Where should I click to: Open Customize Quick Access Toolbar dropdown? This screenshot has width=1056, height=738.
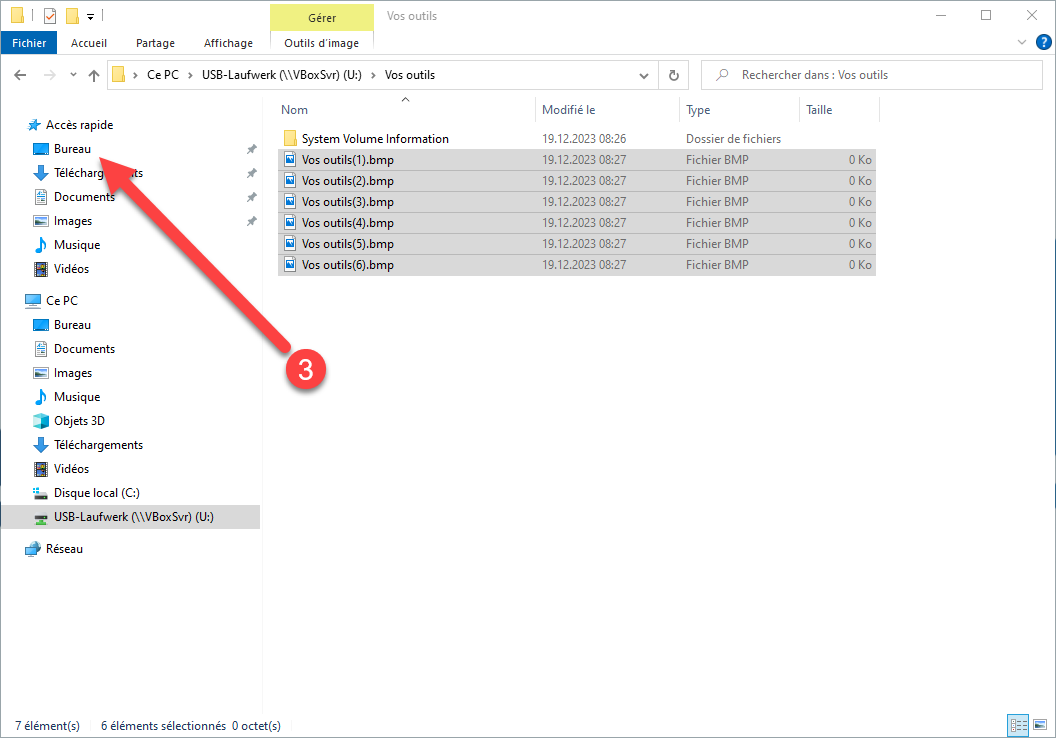(90, 16)
